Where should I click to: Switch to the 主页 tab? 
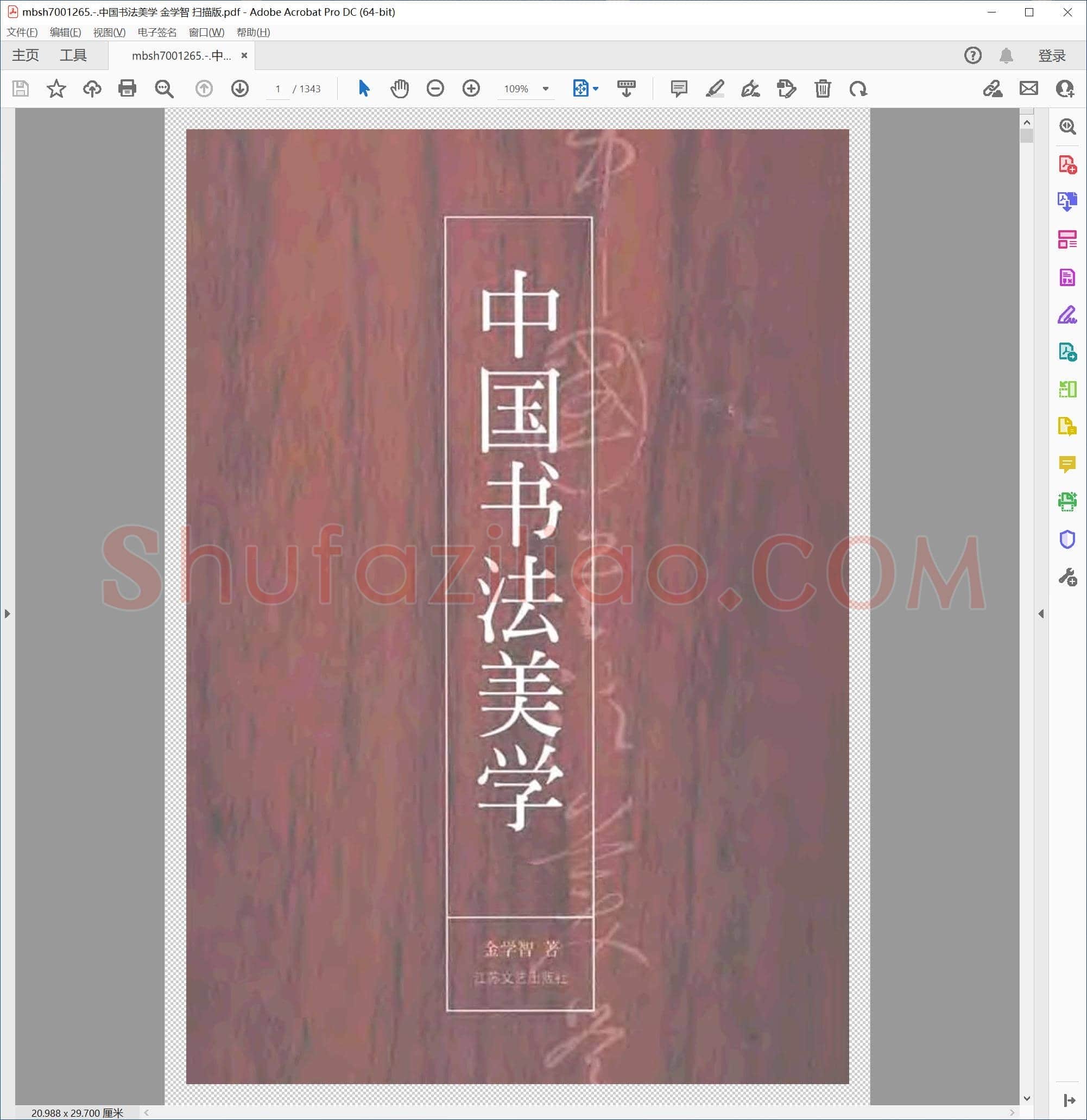(26, 55)
